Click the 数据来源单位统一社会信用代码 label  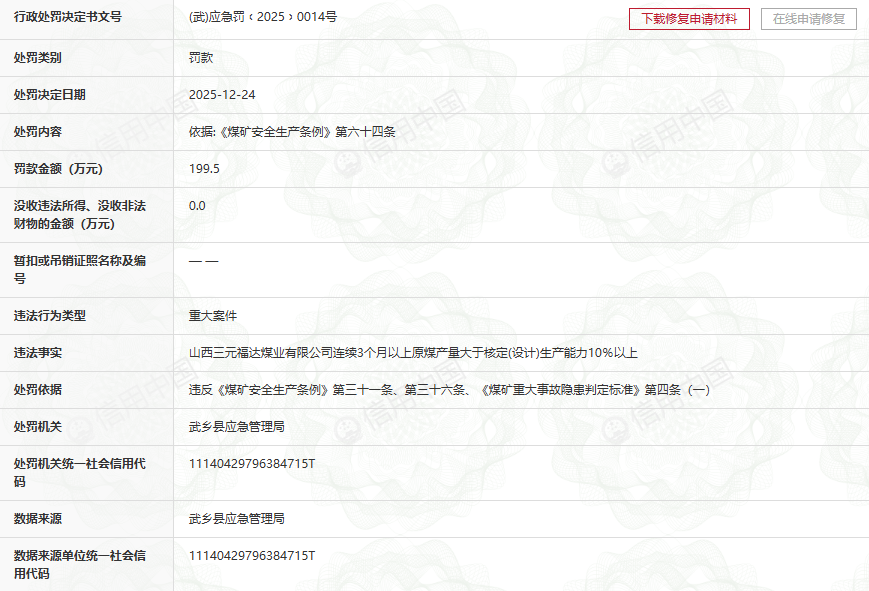80,564
